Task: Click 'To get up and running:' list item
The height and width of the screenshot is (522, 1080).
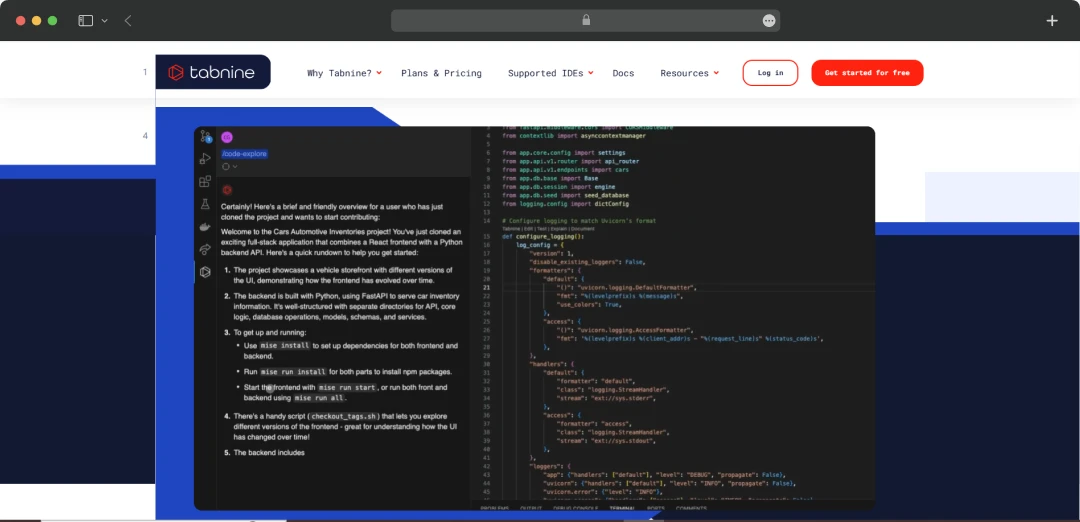Action: [269, 333]
